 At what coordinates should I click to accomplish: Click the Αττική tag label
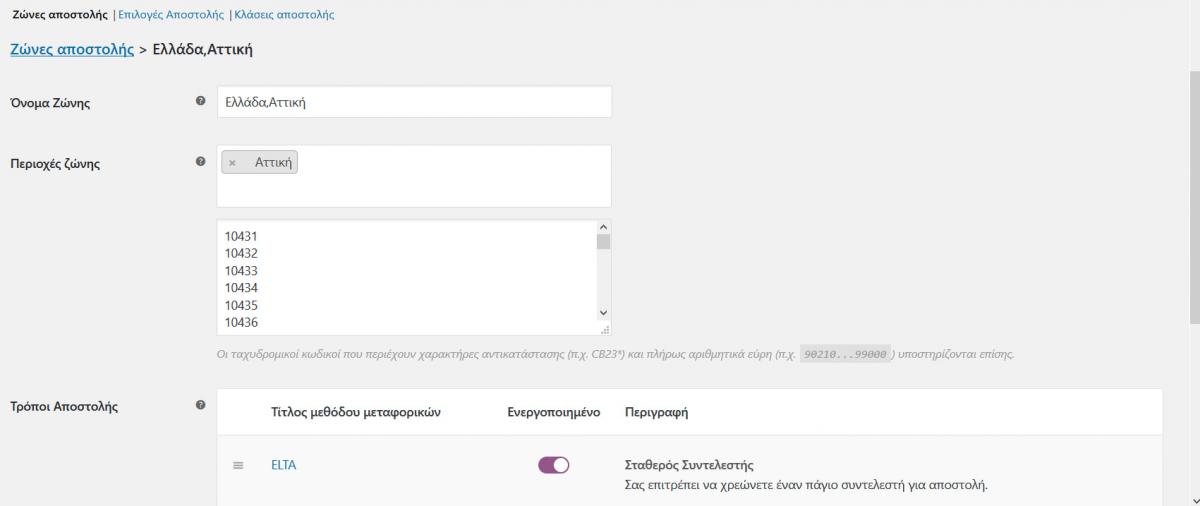(273, 162)
